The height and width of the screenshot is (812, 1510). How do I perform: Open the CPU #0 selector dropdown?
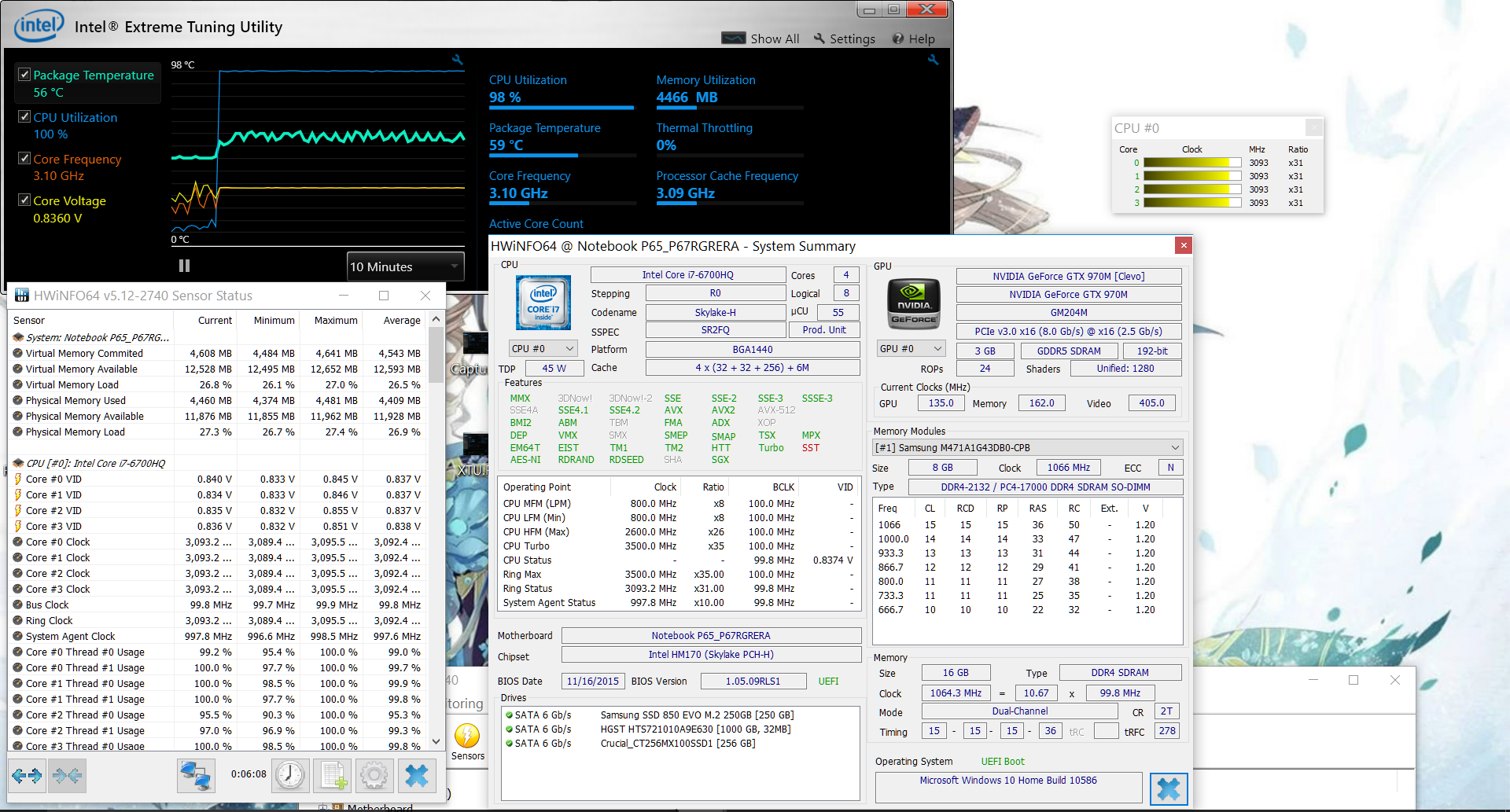click(x=543, y=348)
